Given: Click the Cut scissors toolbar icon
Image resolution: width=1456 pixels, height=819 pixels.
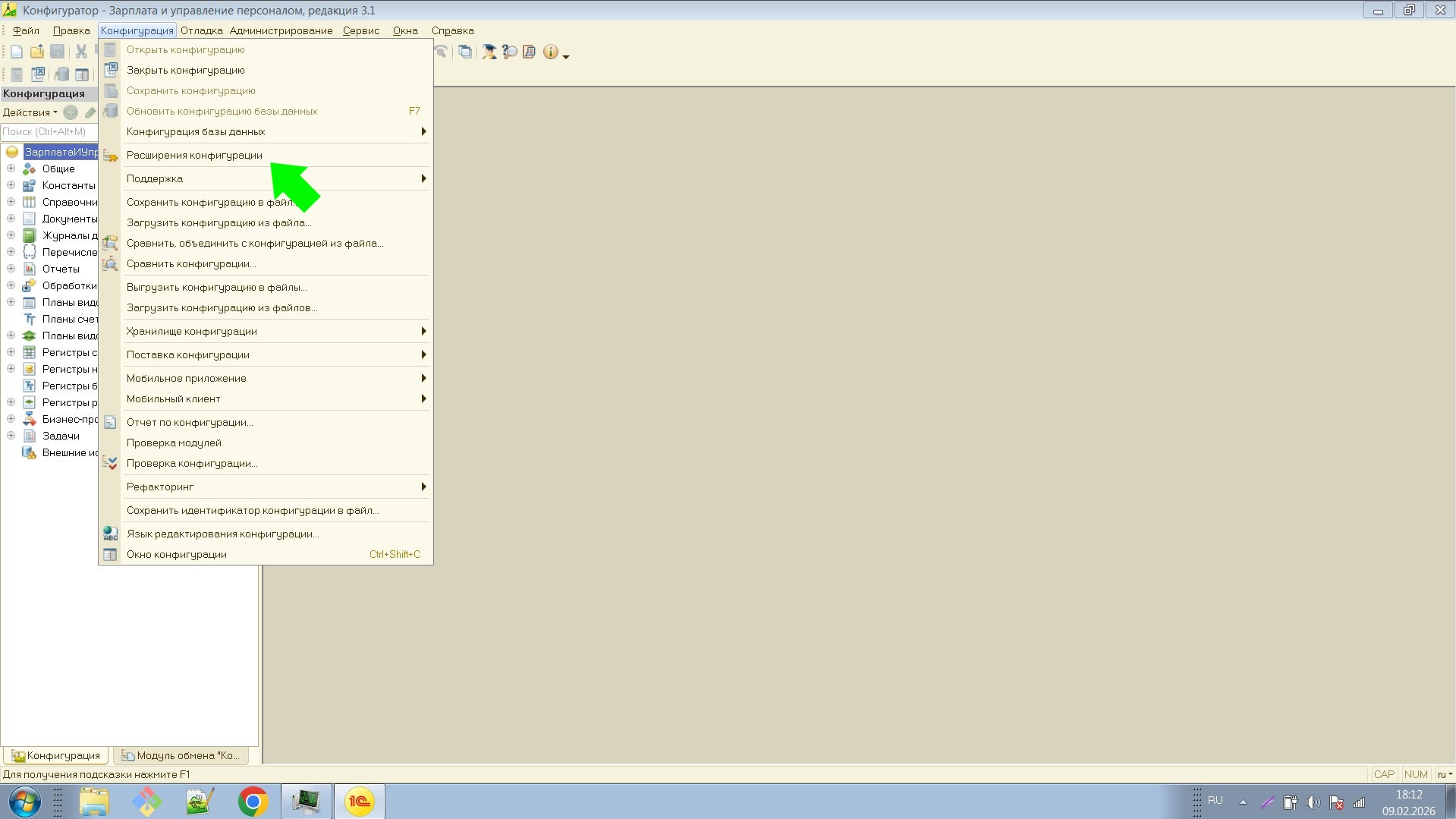Looking at the screenshot, I should click(80, 52).
